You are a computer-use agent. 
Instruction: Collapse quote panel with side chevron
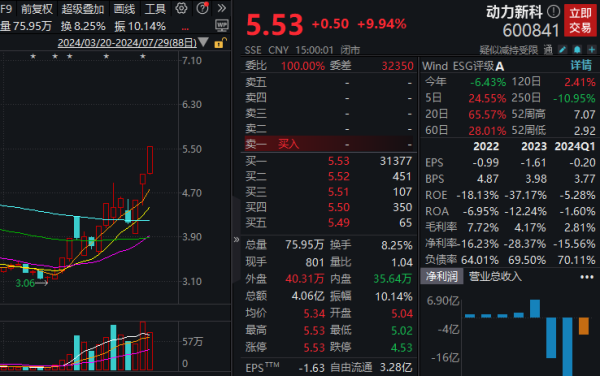(236, 240)
